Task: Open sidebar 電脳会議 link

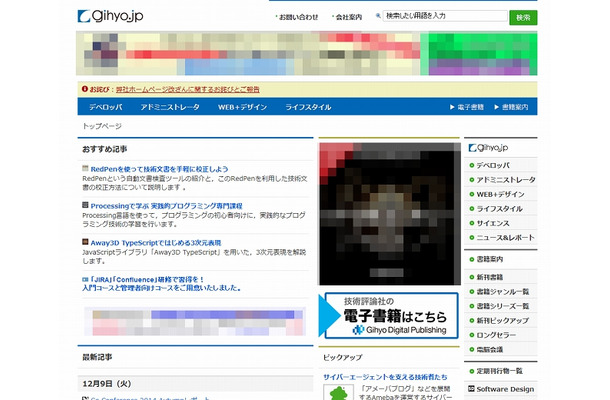Action: click(490, 349)
